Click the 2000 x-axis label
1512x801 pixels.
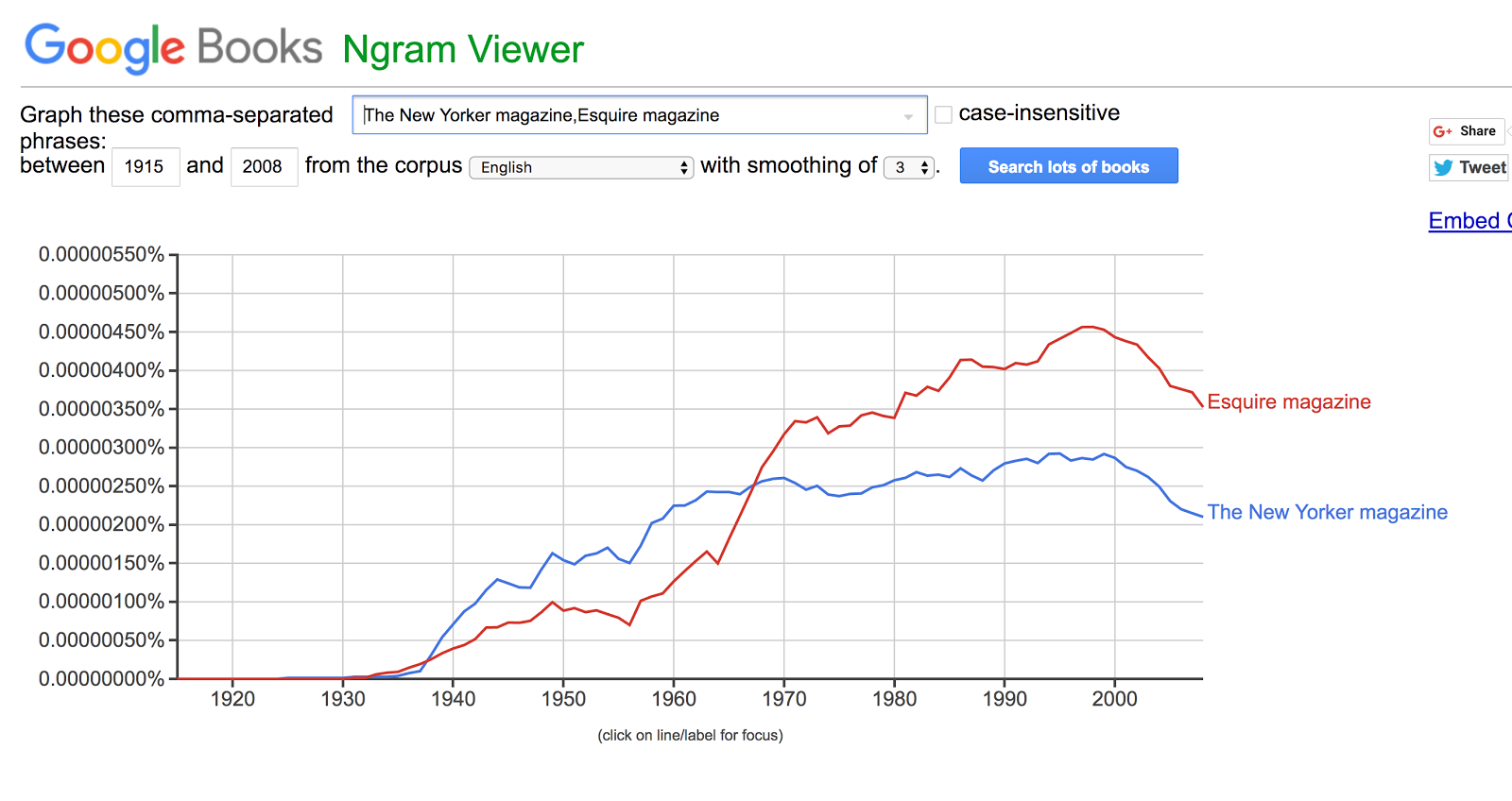click(x=1114, y=699)
